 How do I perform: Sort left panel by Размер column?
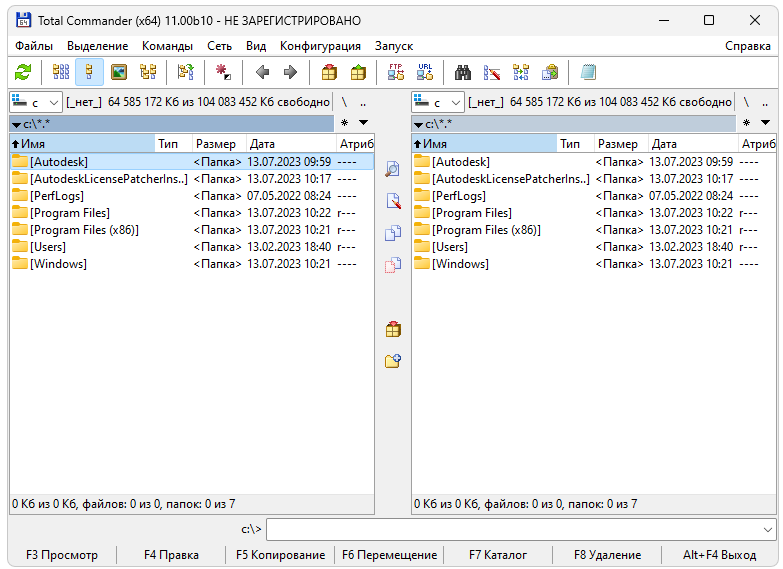pos(219,144)
